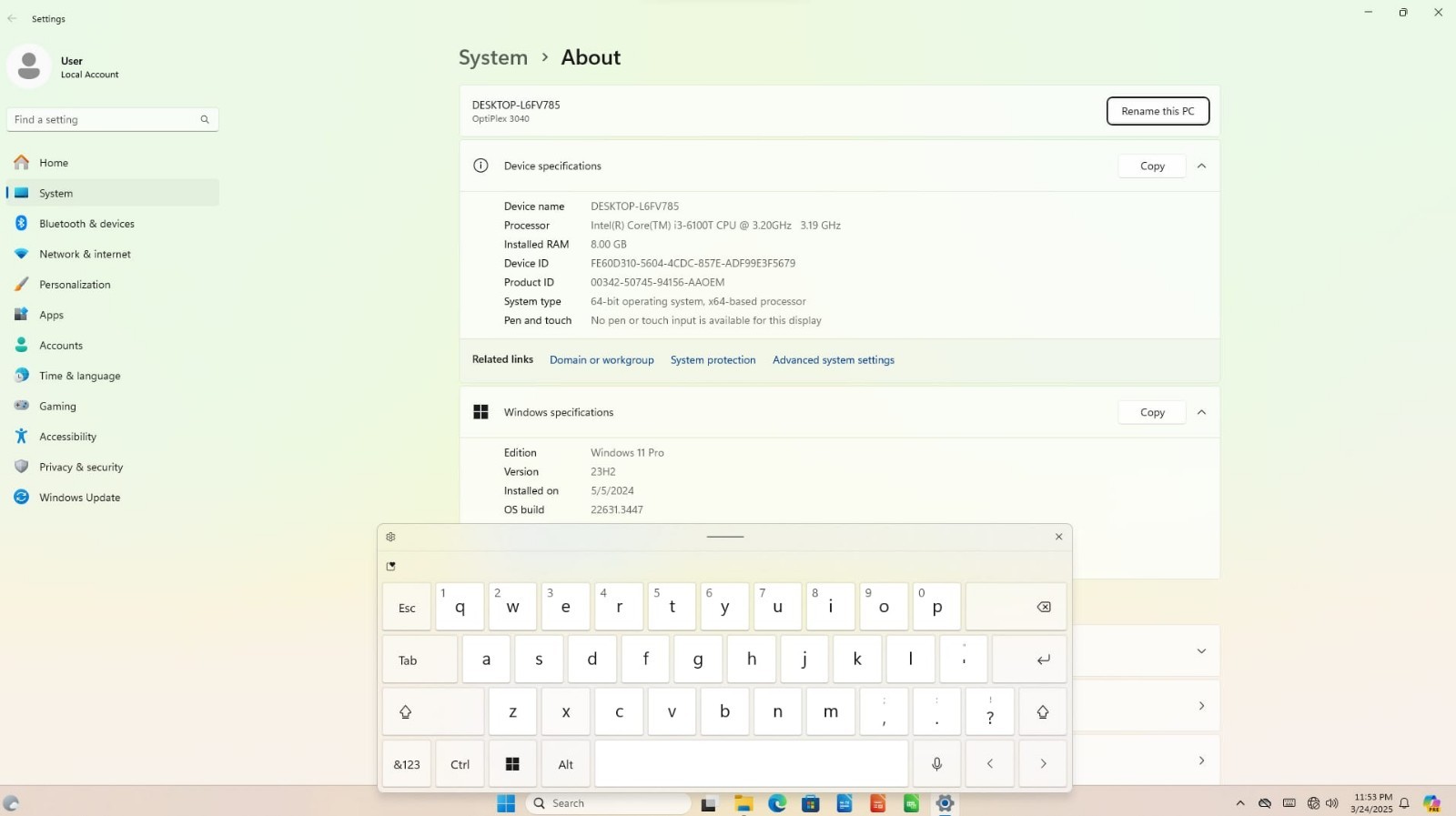
Task: Tap the Alt key on touch keyboard
Action: (x=565, y=764)
